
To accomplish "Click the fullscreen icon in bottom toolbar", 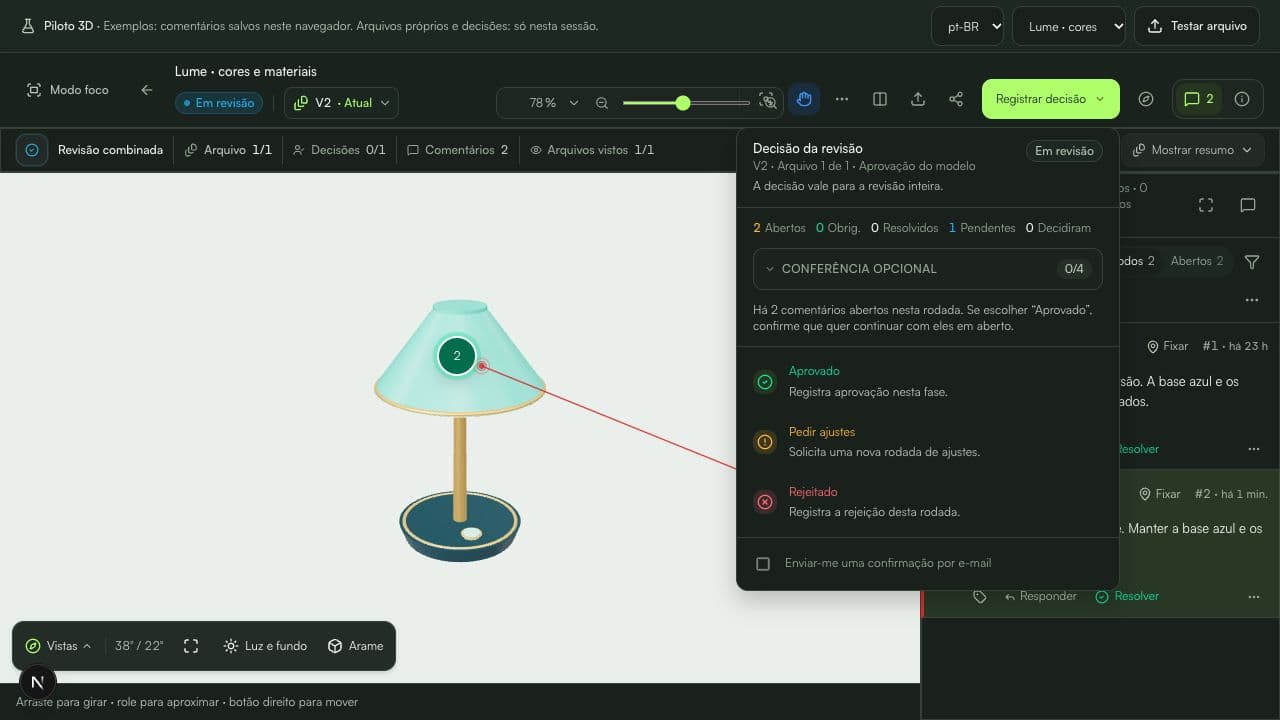I will point(191,646).
